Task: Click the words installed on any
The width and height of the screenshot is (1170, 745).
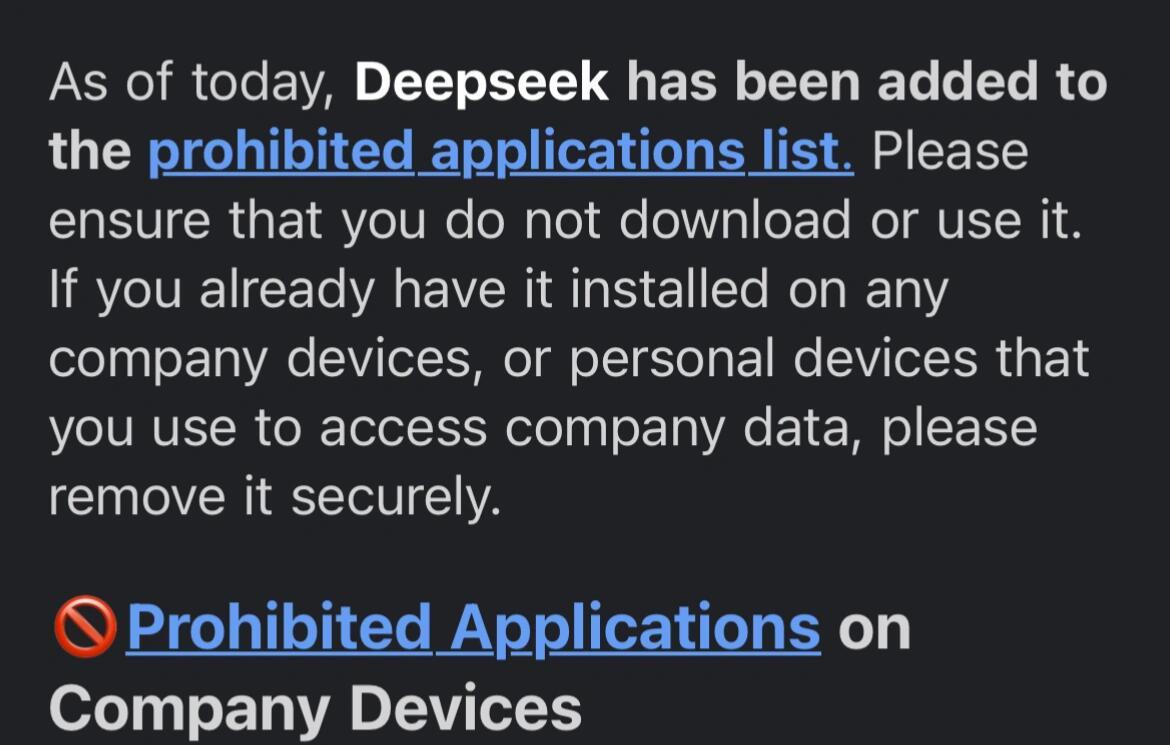Action: click(x=760, y=290)
